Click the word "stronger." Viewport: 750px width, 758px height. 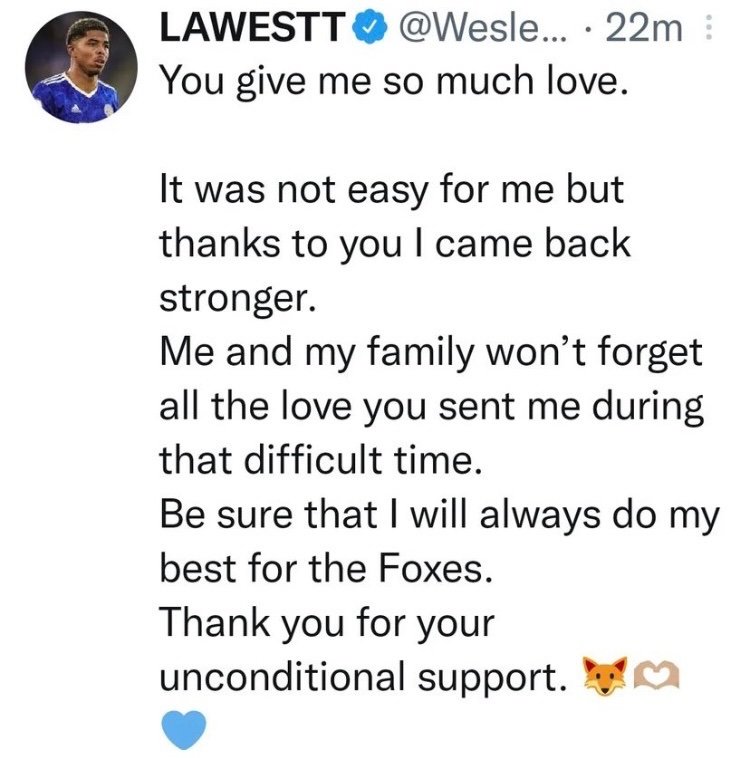point(238,299)
